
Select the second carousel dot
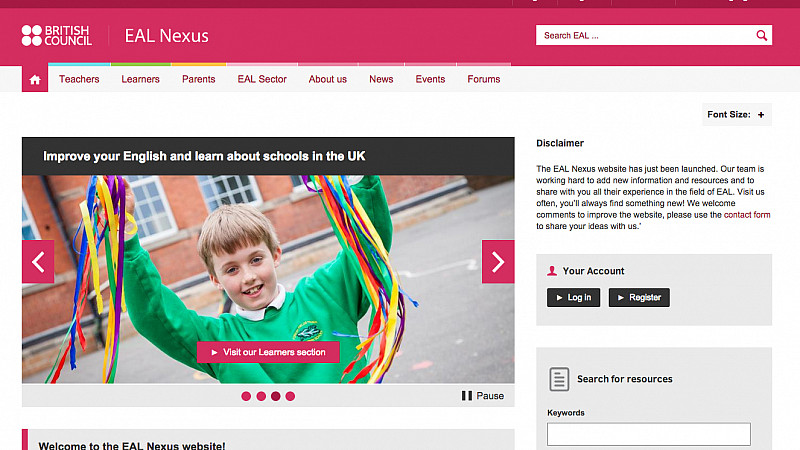[261, 396]
